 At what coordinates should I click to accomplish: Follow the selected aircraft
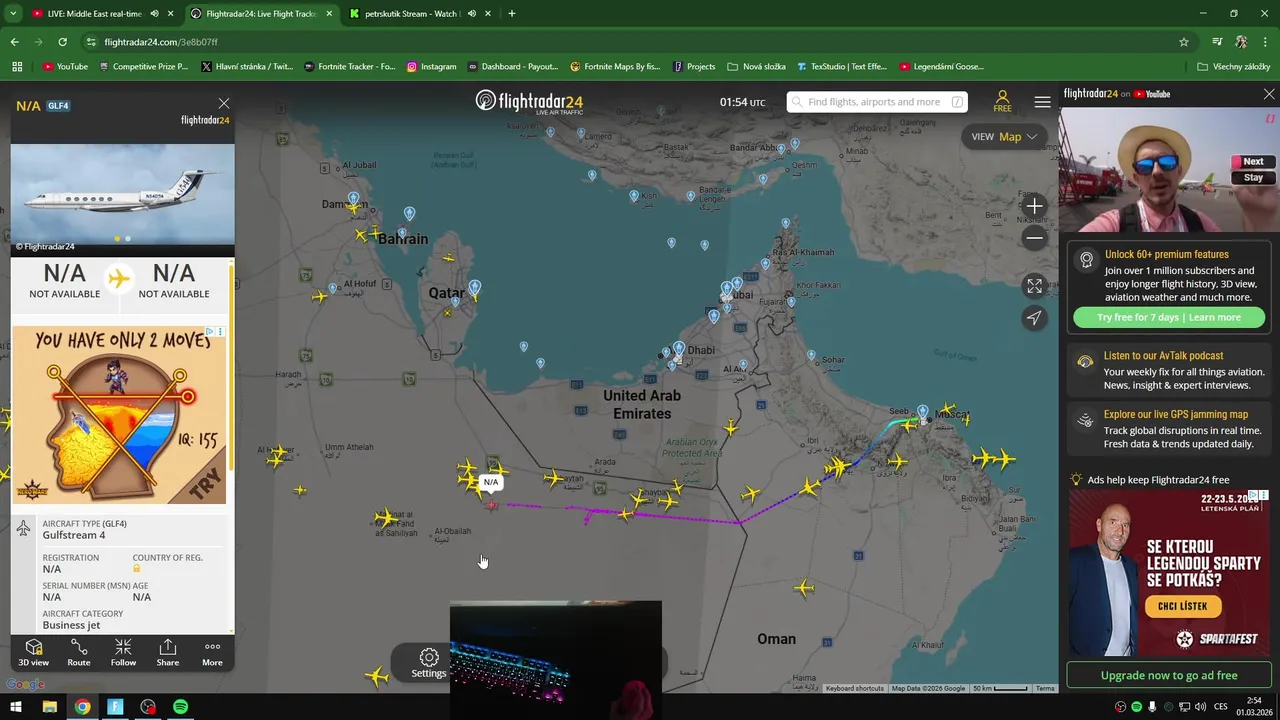tap(123, 652)
